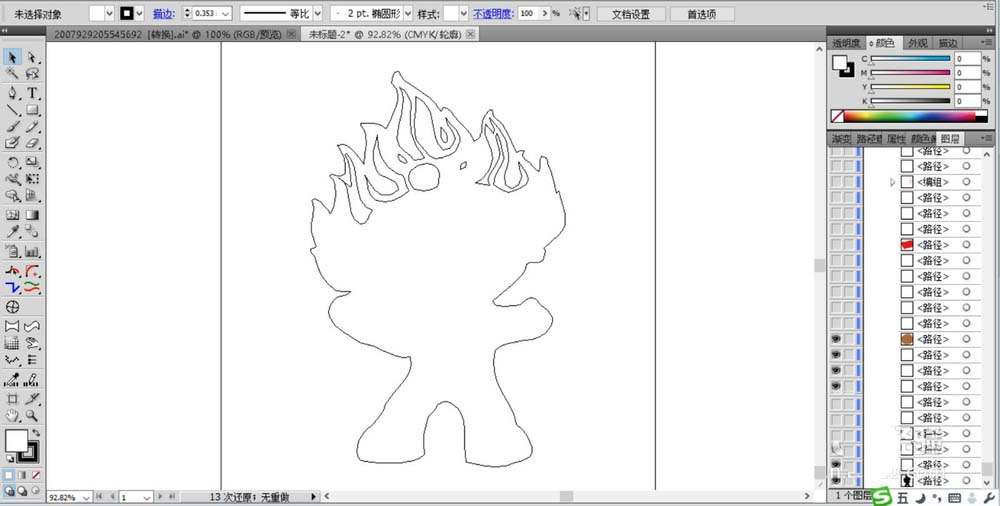Open the 外观 panel tab

(918, 43)
